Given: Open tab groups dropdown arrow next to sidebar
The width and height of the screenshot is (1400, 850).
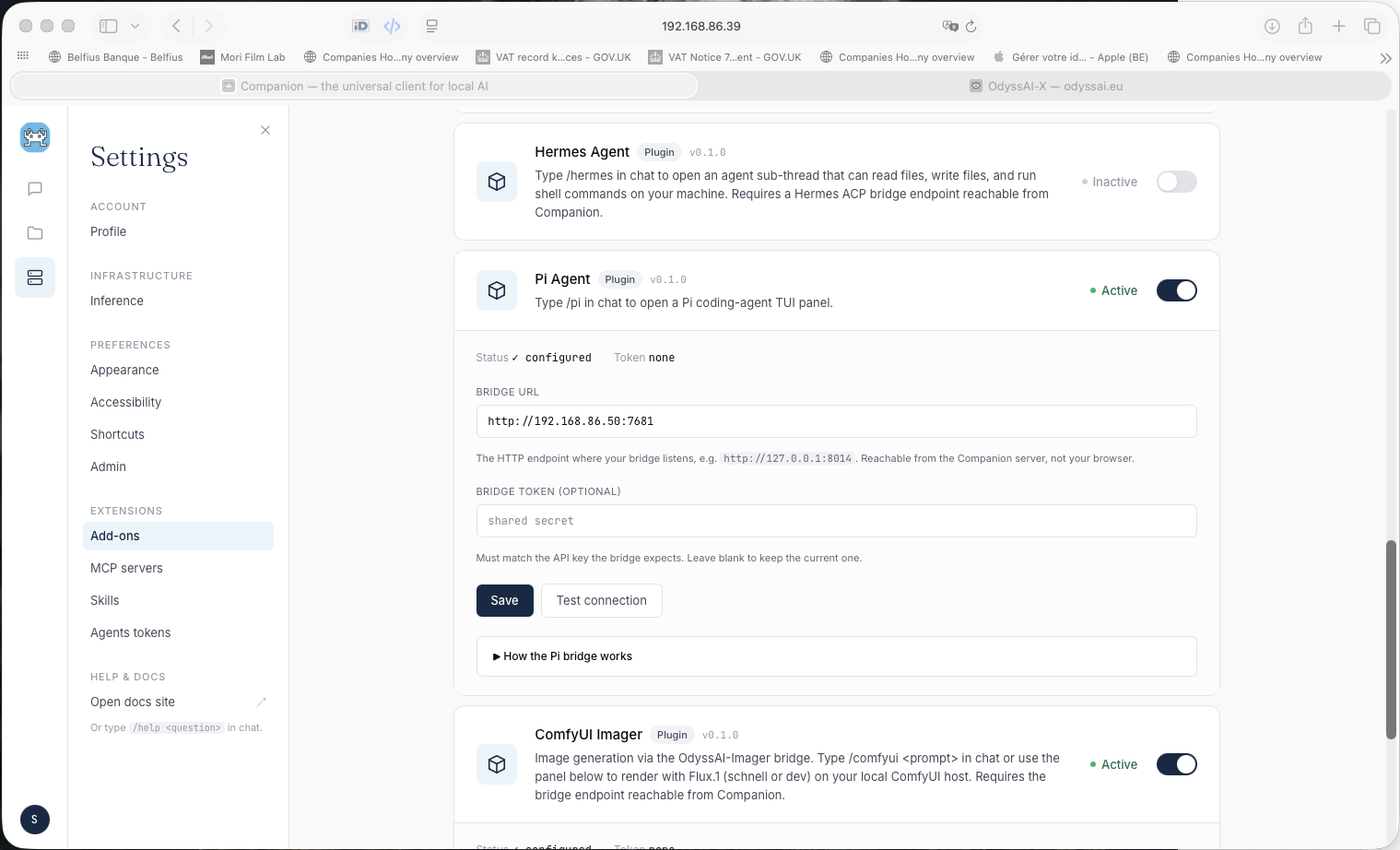Looking at the screenshot, I should pos(135,26).
